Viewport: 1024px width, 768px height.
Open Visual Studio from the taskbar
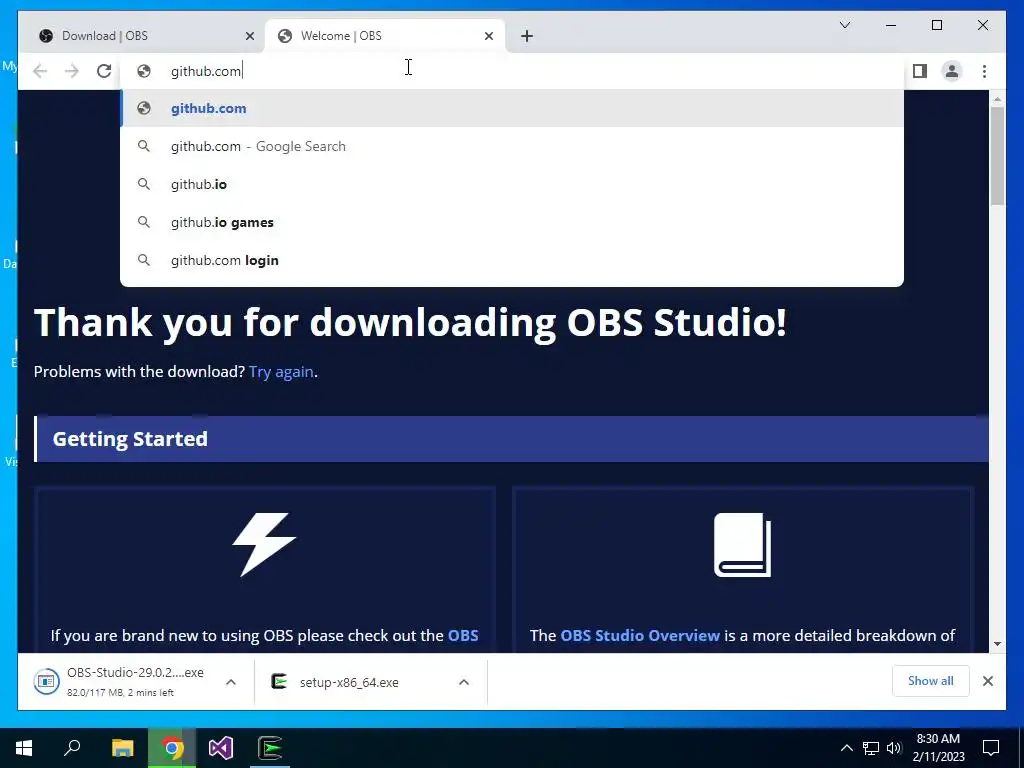pyautogui.click(x=221, y=748)
